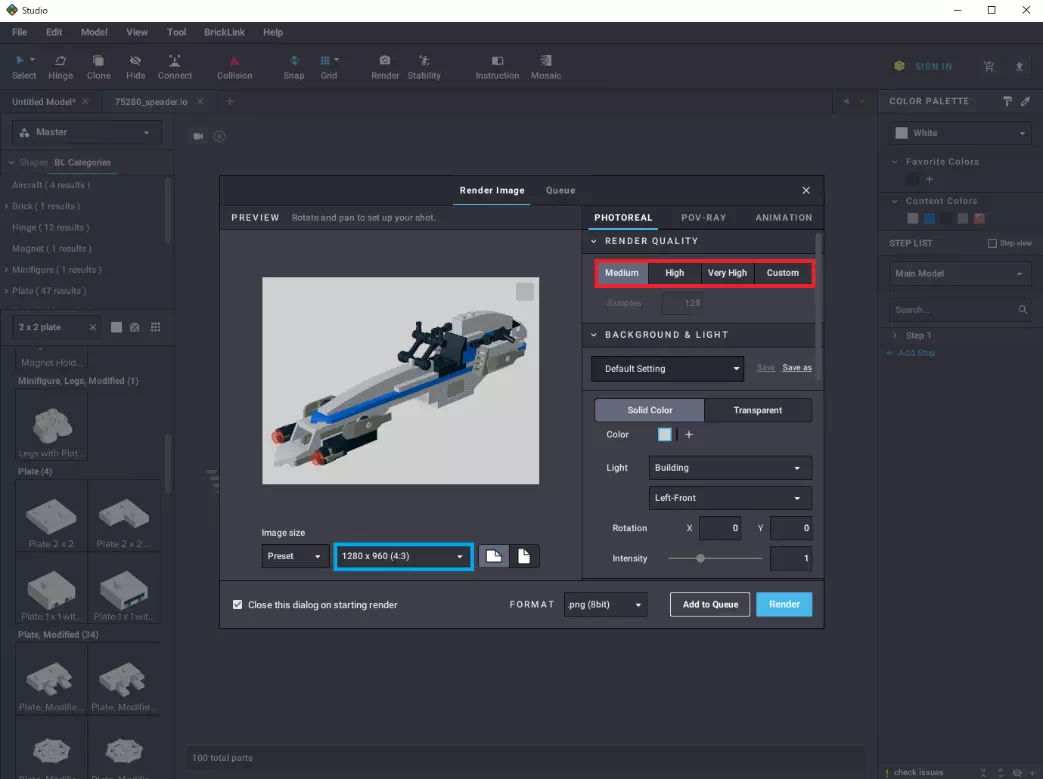The image size is (1043, 779).
Task: Open the Mosaic tool
Action: coord(545,67)
